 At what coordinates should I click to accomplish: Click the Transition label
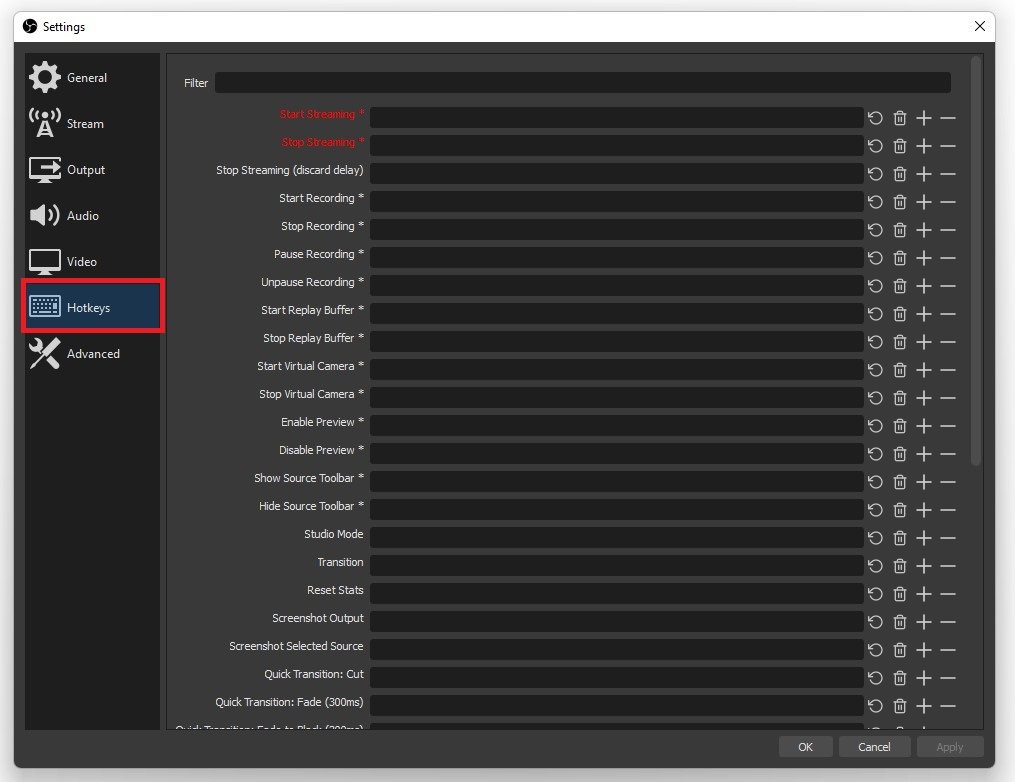point(340,562)
